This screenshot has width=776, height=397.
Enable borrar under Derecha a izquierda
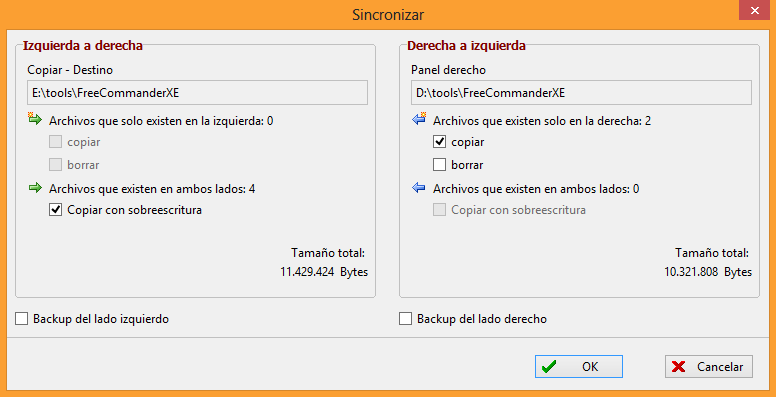(x=439, y=165)
